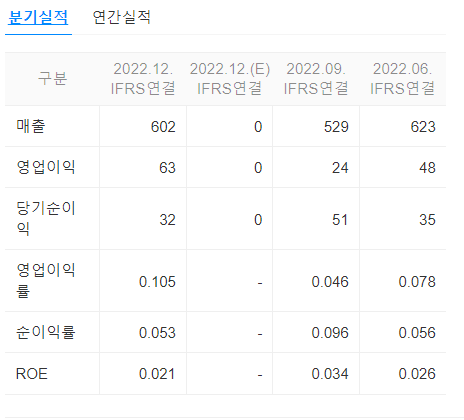Click the dash in the 순이익률 estimate cell
Image resolution: width=464 pixels, height=420 pixels.
point(260,334)
